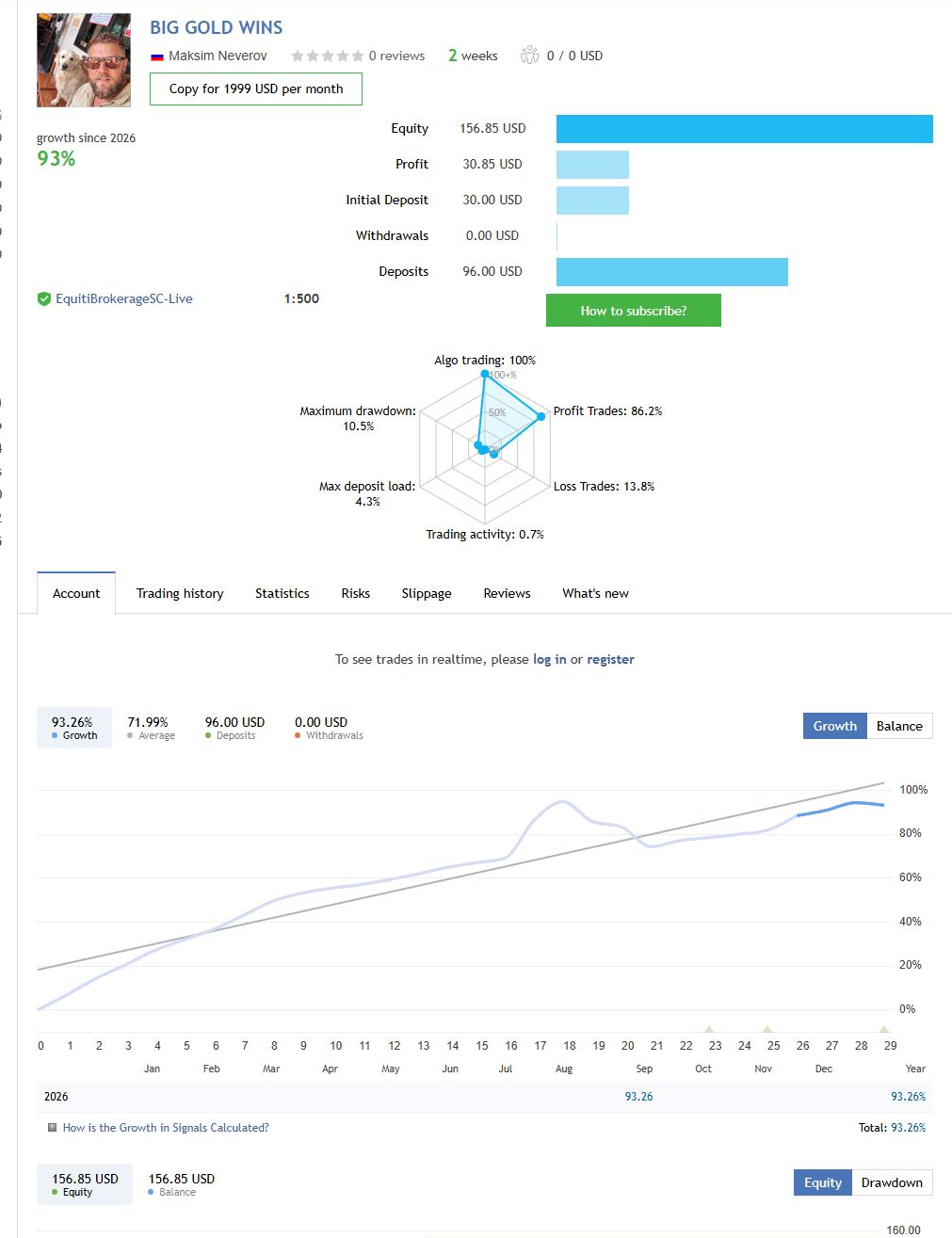Switch lower chart to Drawdown
Screen dimensions: 952x1238
[x=892, y=1182]
